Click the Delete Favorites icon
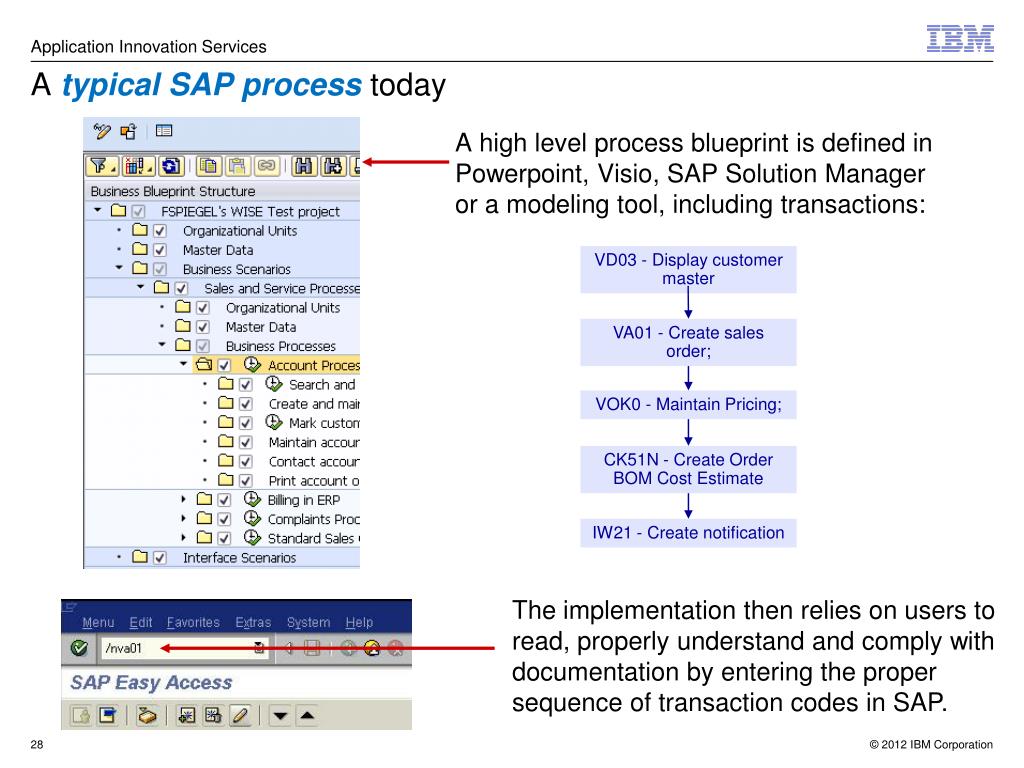1024x768 pixels. click(x=213, y=716)
